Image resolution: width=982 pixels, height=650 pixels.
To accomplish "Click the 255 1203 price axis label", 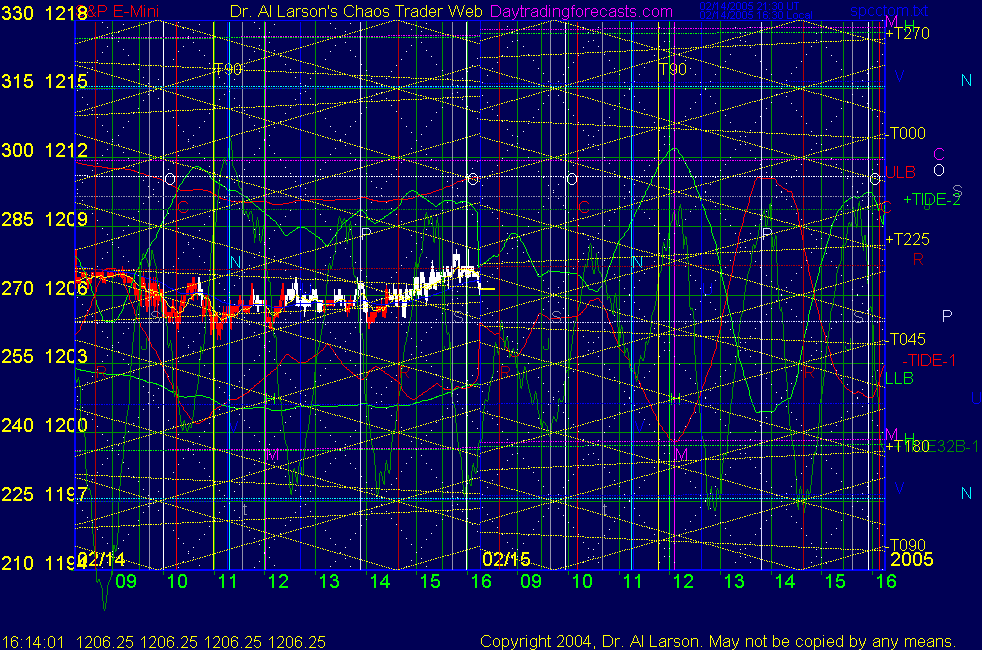I will [x=44, y=356].
